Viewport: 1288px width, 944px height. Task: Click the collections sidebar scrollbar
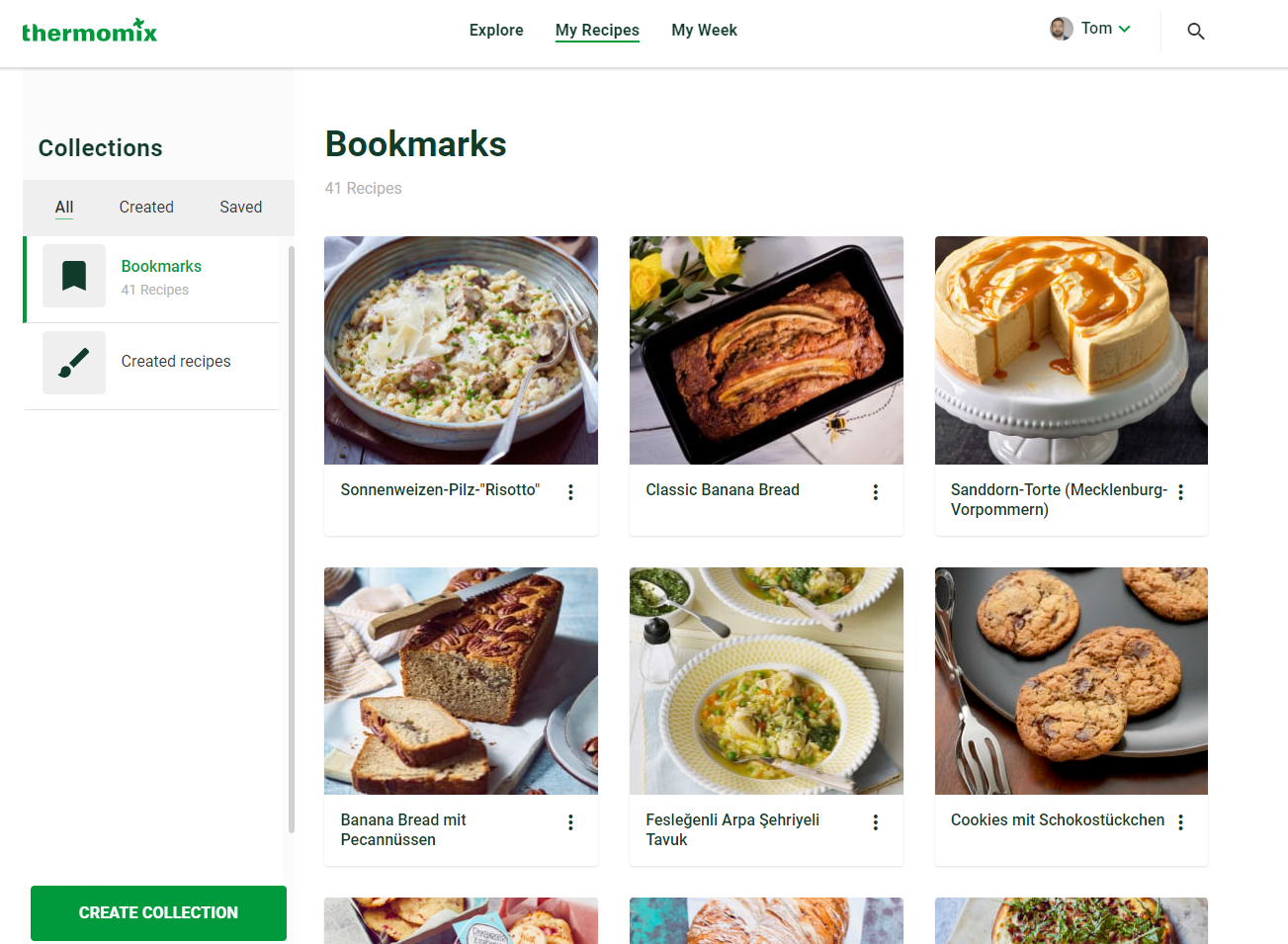(x=291, y=540)
